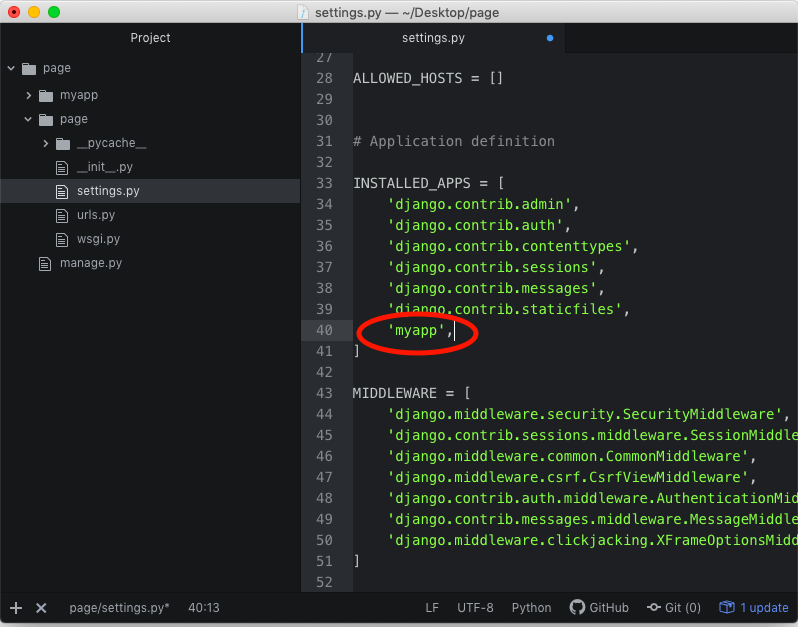Close the window with red button
The height and width of the screenshot is (627, 798).
(x=14, y=12)
